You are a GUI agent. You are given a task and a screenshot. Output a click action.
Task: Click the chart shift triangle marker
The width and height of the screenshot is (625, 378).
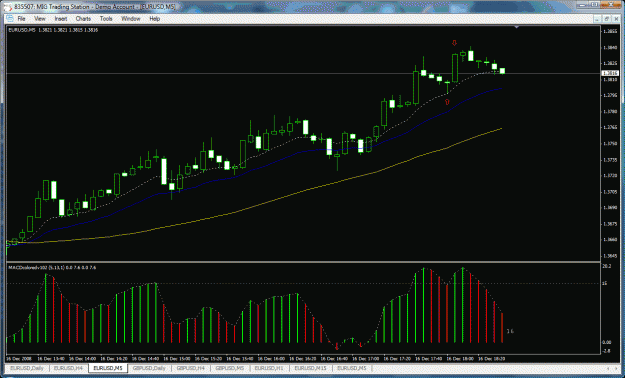pyautogui.click(x=517, y=27)
